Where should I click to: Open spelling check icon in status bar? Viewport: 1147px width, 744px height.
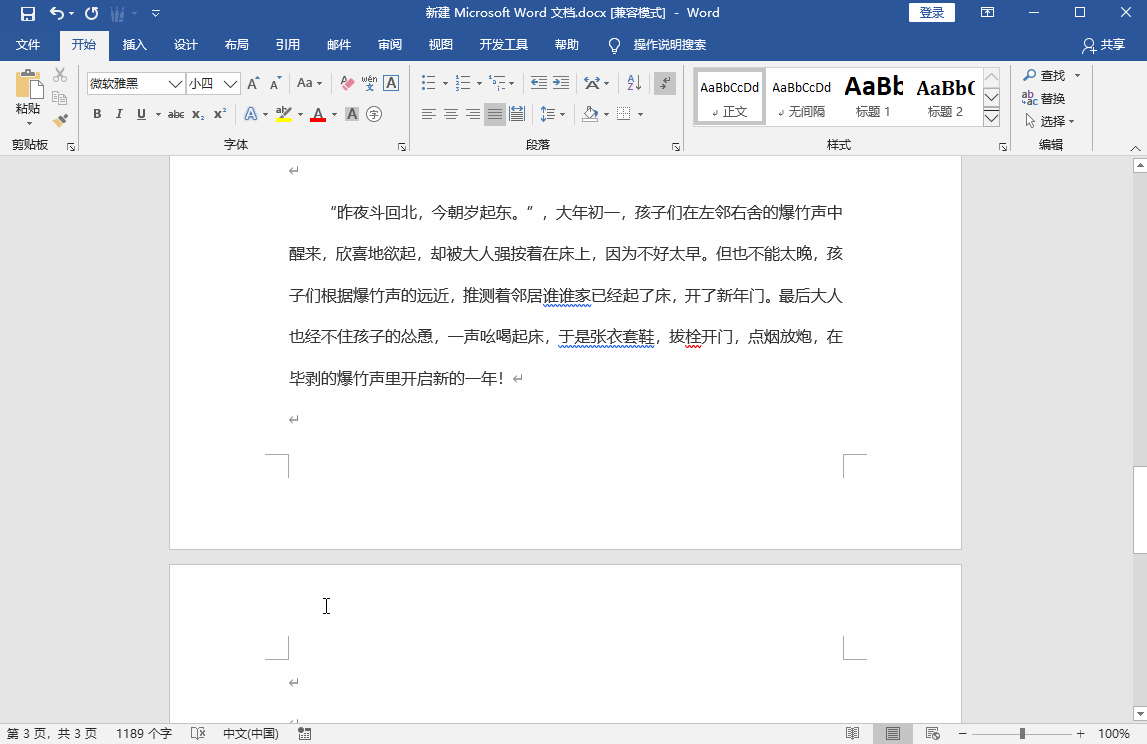pyautogui.click(x=198, y=733)
